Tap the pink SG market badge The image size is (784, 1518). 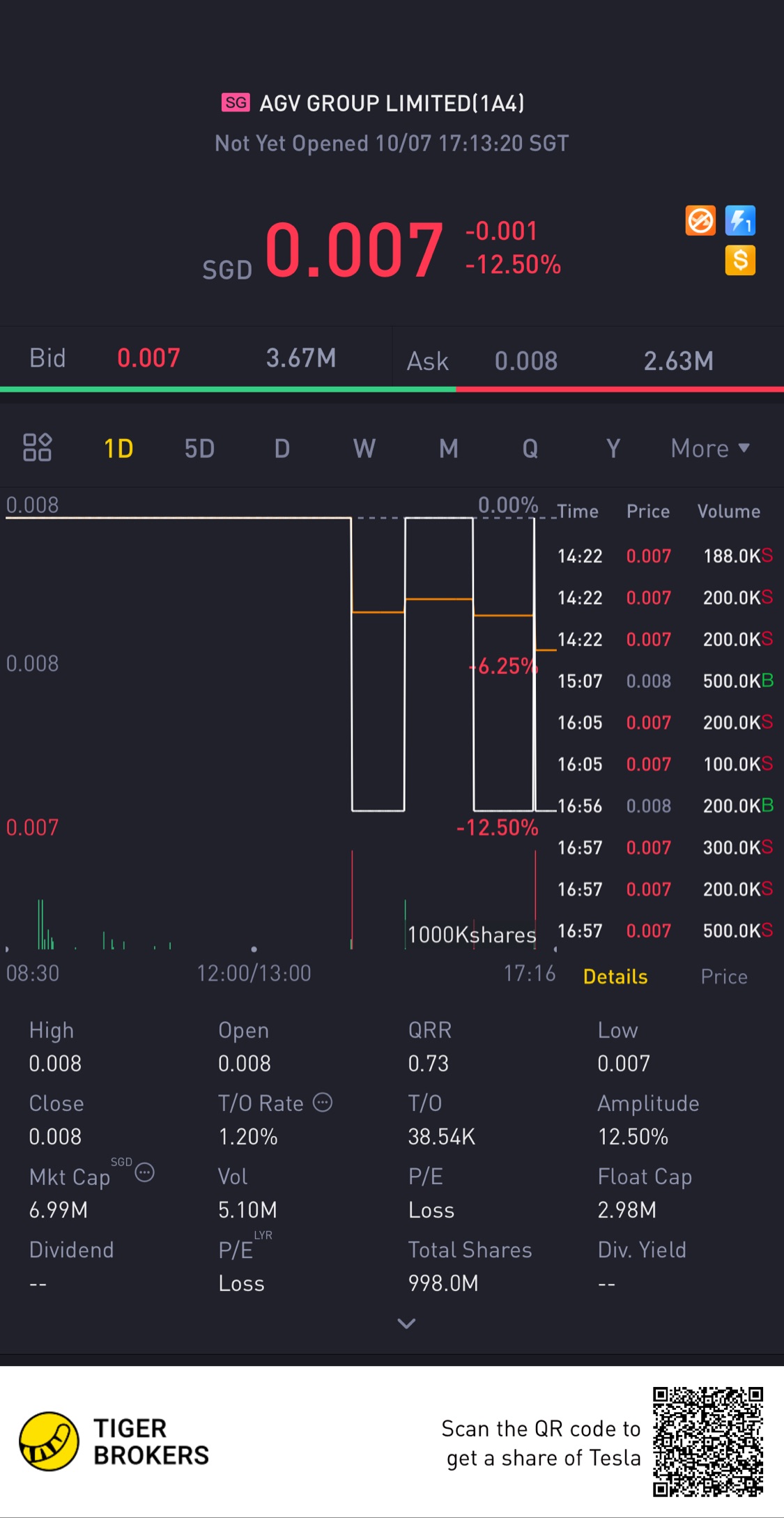pos(236,102)
